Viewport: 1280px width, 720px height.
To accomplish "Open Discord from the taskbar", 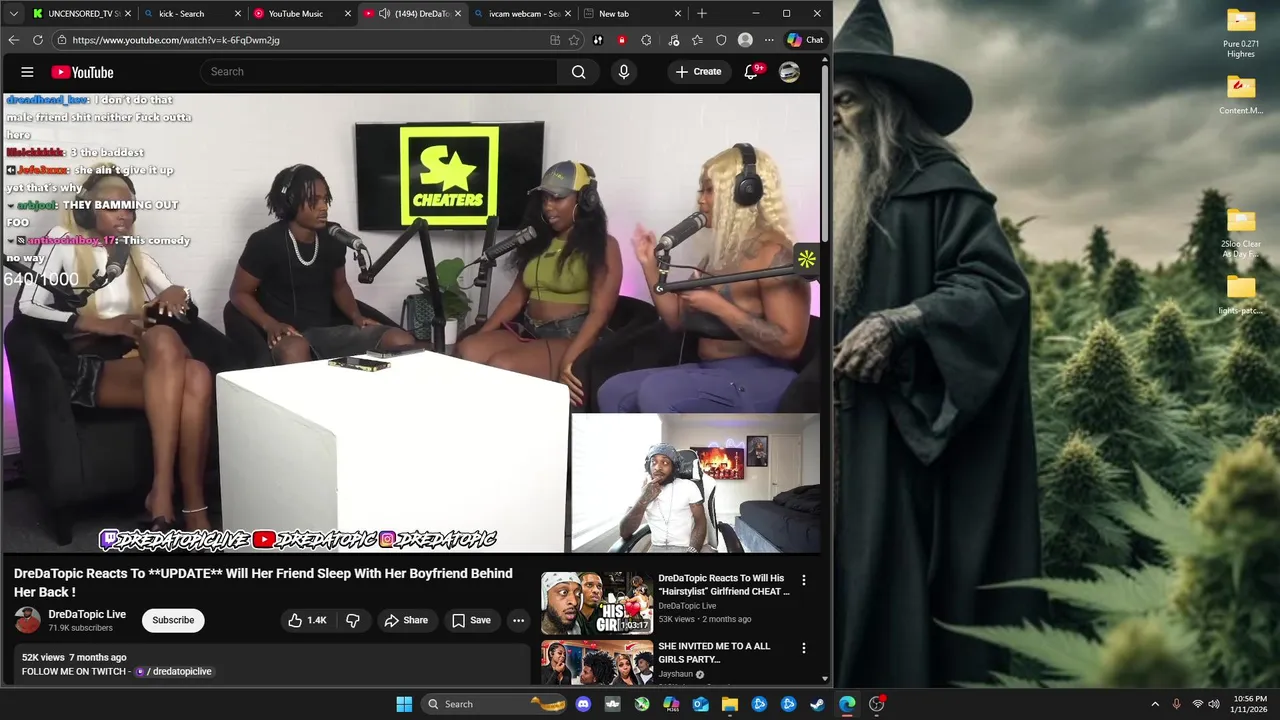I will coord(583,704).
